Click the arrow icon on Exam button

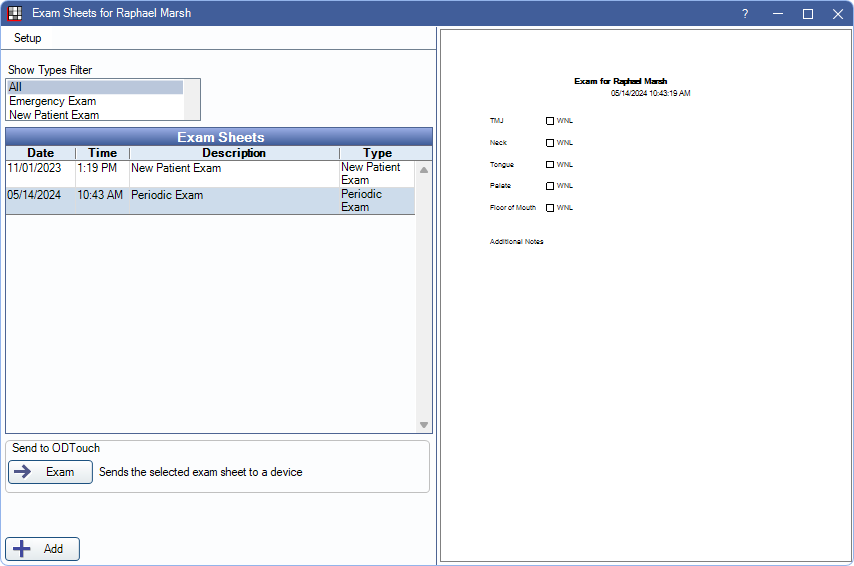23,472
